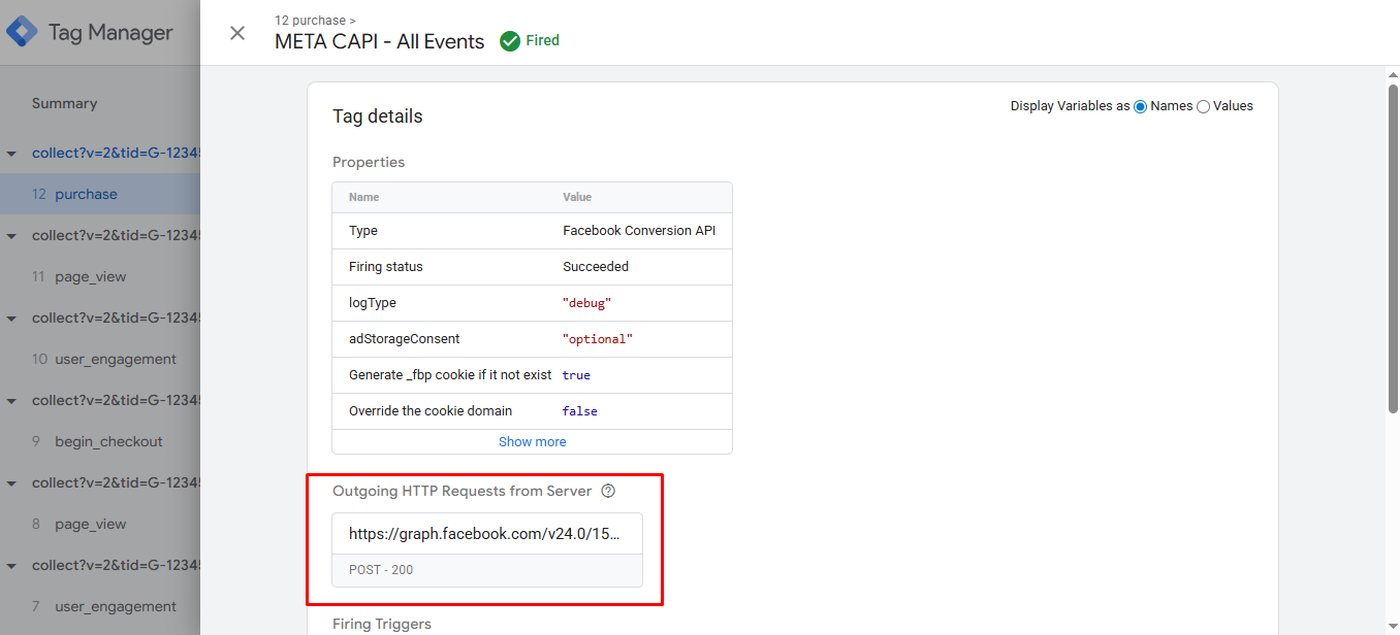Click the "debug" logType value
The height and width of the screenshot is (635, 1400).
[587, 303]
